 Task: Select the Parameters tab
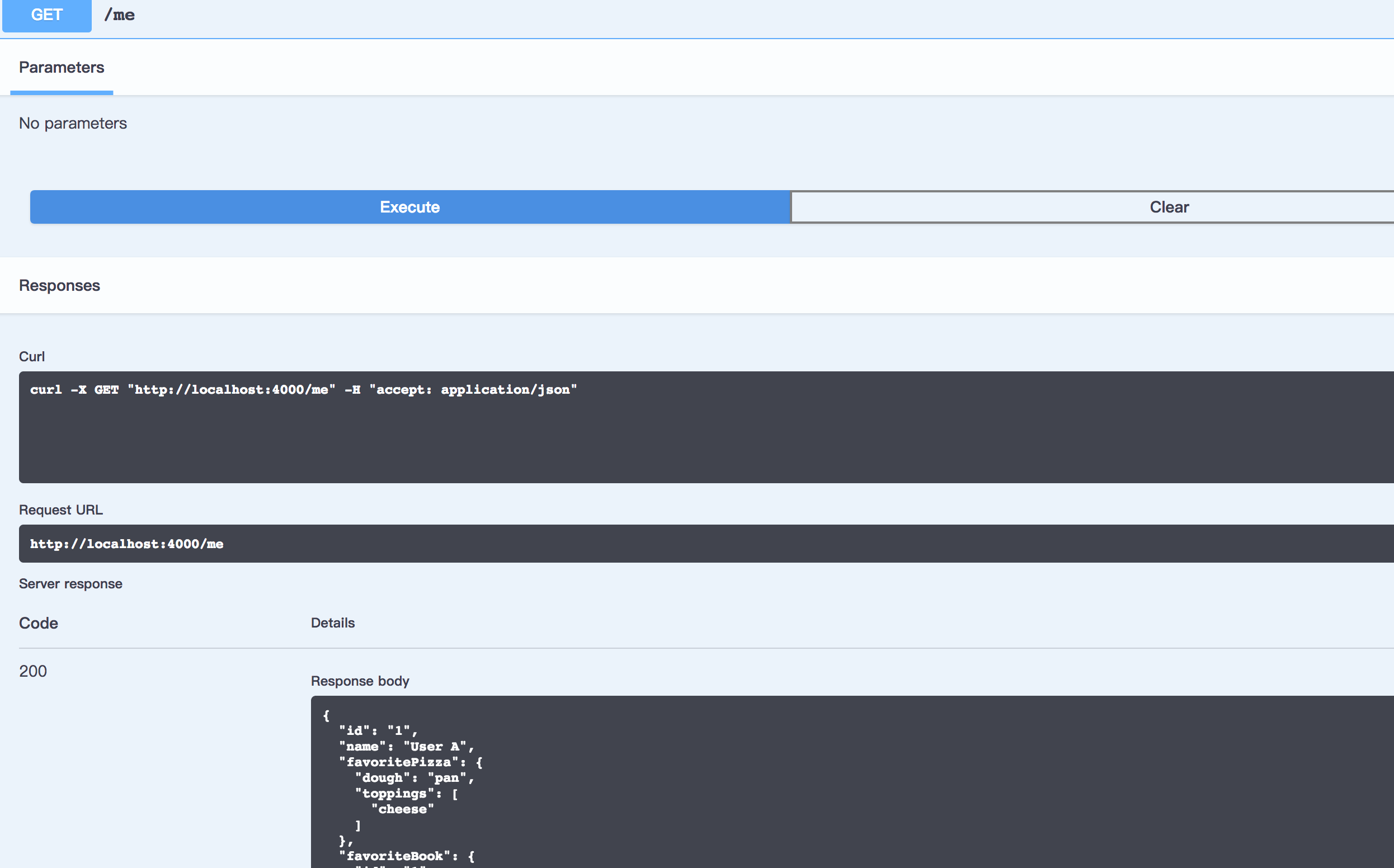(x=62, y=68)
